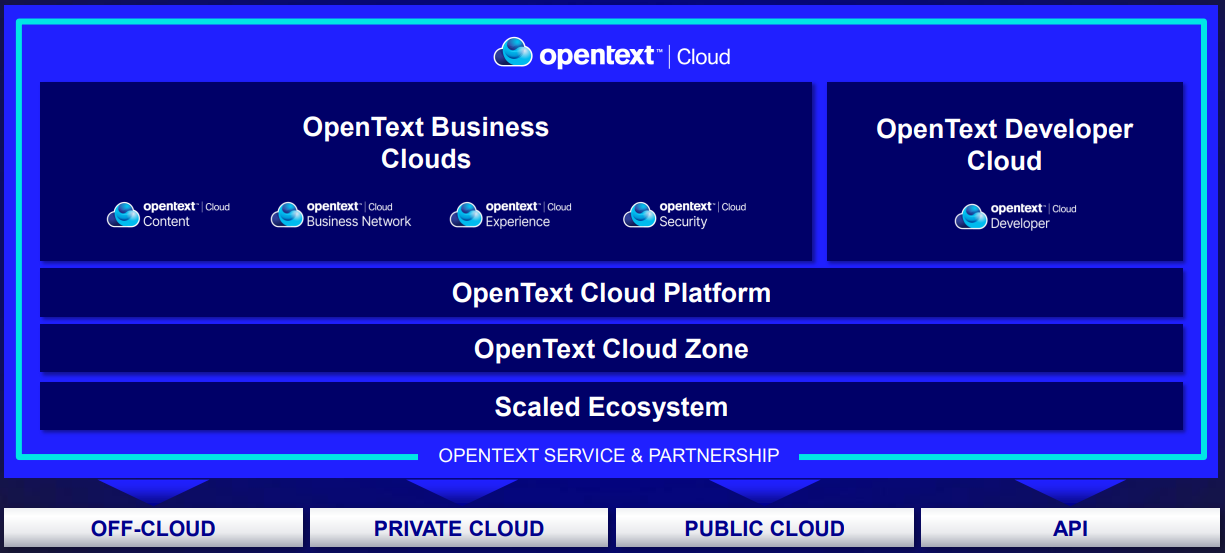This screenshot has width=1225, height=553.
Task: Select the OpenText Cloud Platform bar
Action: click(x=611, y=292)
